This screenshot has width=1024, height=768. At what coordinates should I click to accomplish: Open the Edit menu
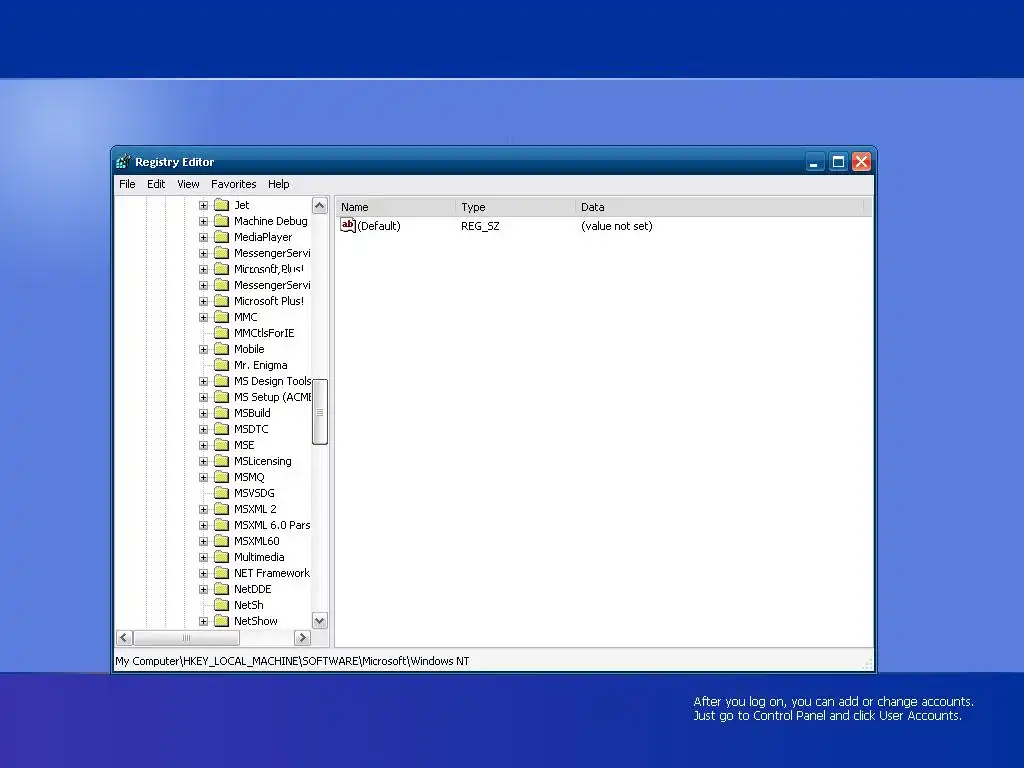156,184
